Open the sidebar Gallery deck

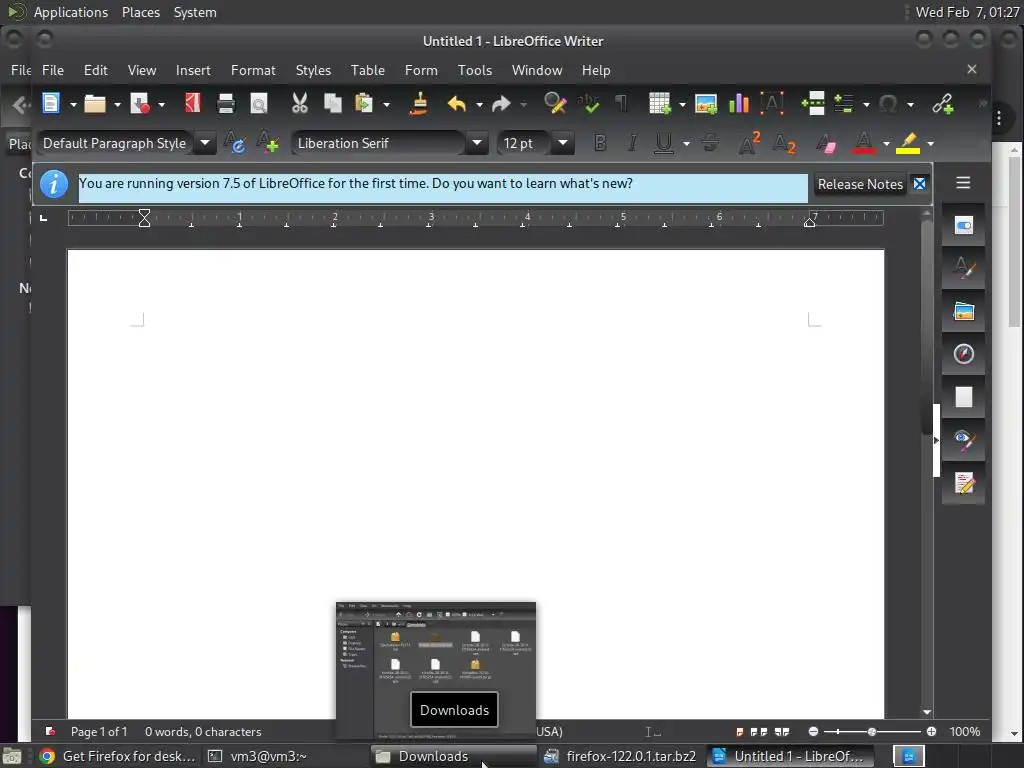(963, 311)
